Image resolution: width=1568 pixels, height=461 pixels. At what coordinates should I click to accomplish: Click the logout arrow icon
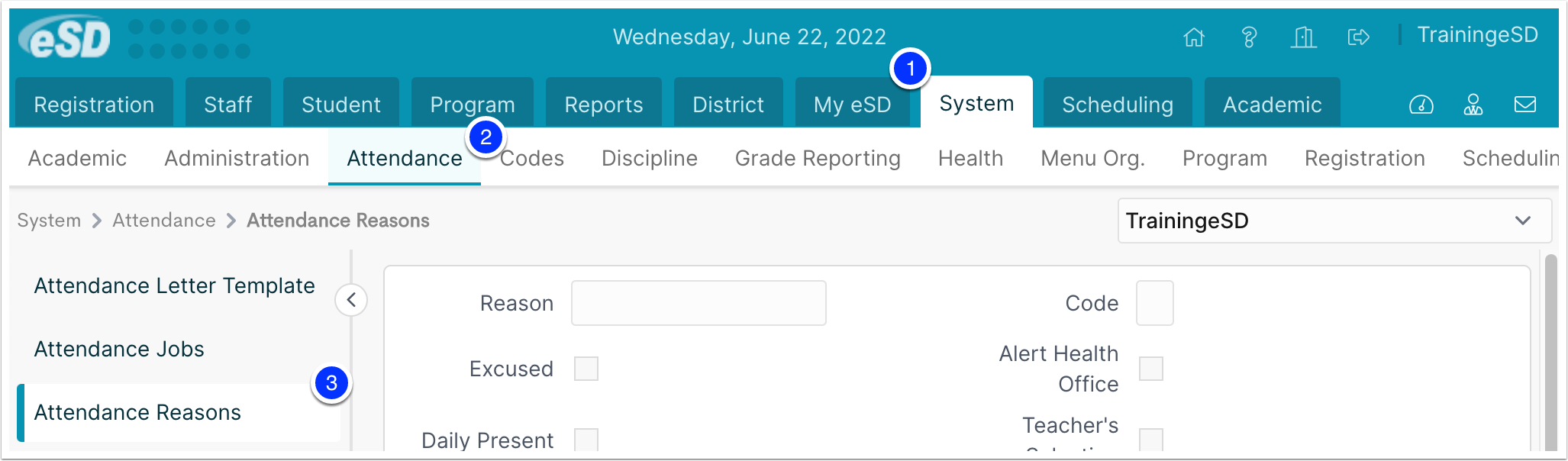(1359, 37)
